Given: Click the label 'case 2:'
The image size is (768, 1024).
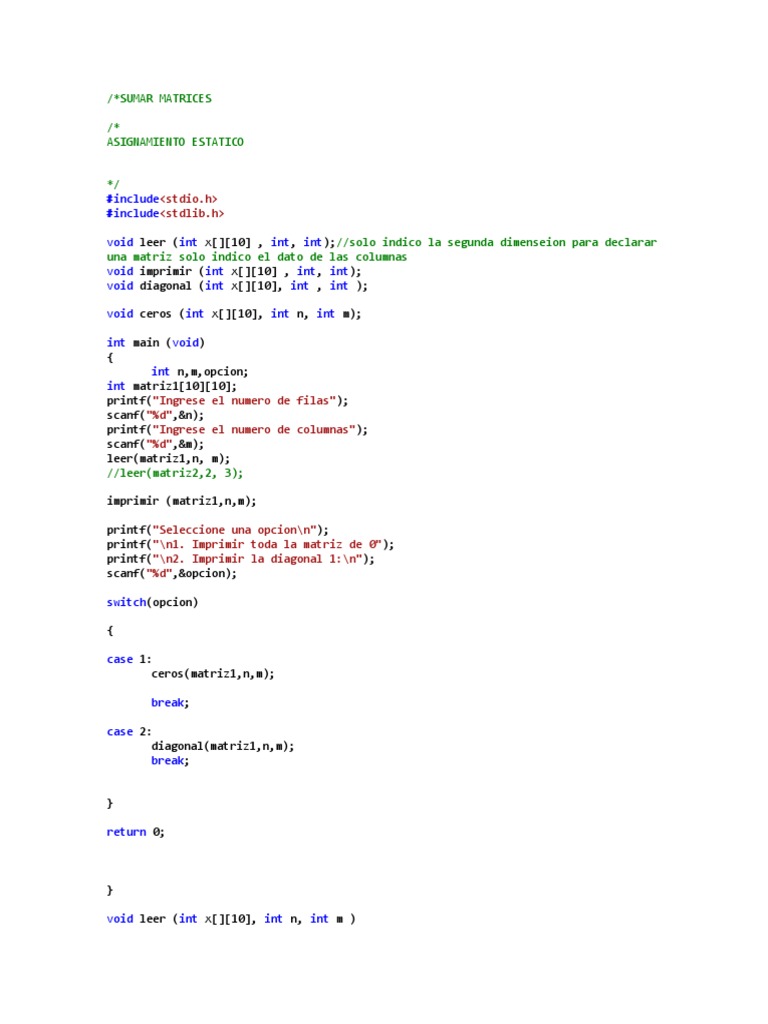Looking at the screenshot, I should pos(129,731).
